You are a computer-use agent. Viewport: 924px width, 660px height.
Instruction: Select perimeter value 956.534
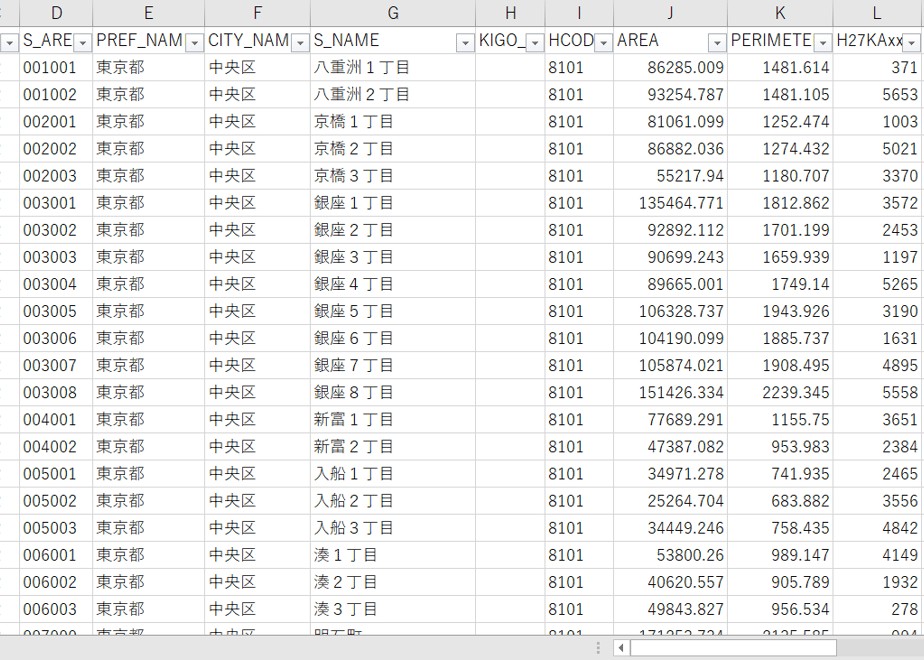pos(780,610)
